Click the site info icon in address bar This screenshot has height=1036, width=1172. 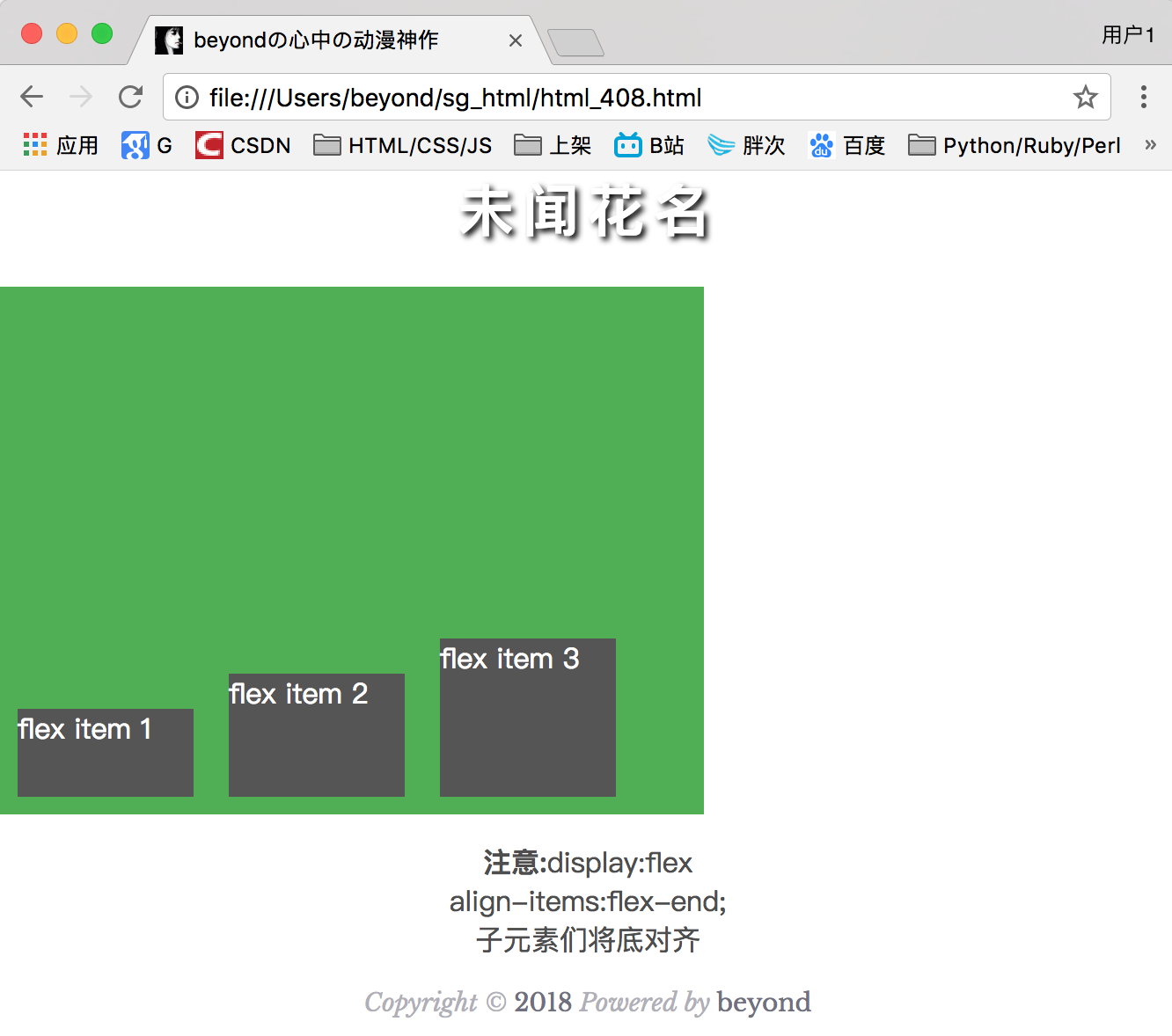pyautogui.click(x=187, y=97)
